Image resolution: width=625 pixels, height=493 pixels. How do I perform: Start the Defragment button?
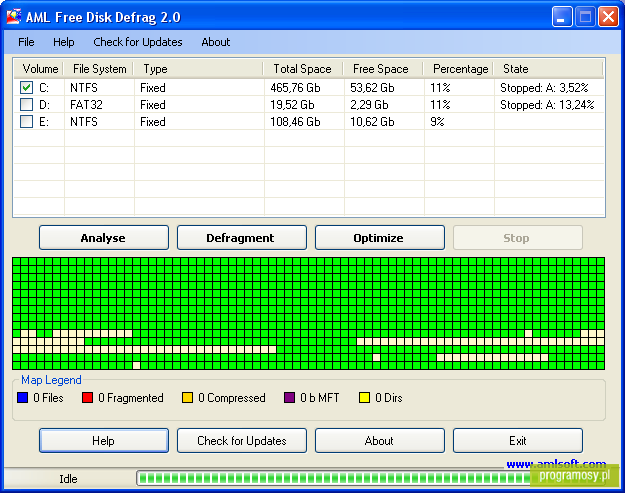tap(242, 238)
